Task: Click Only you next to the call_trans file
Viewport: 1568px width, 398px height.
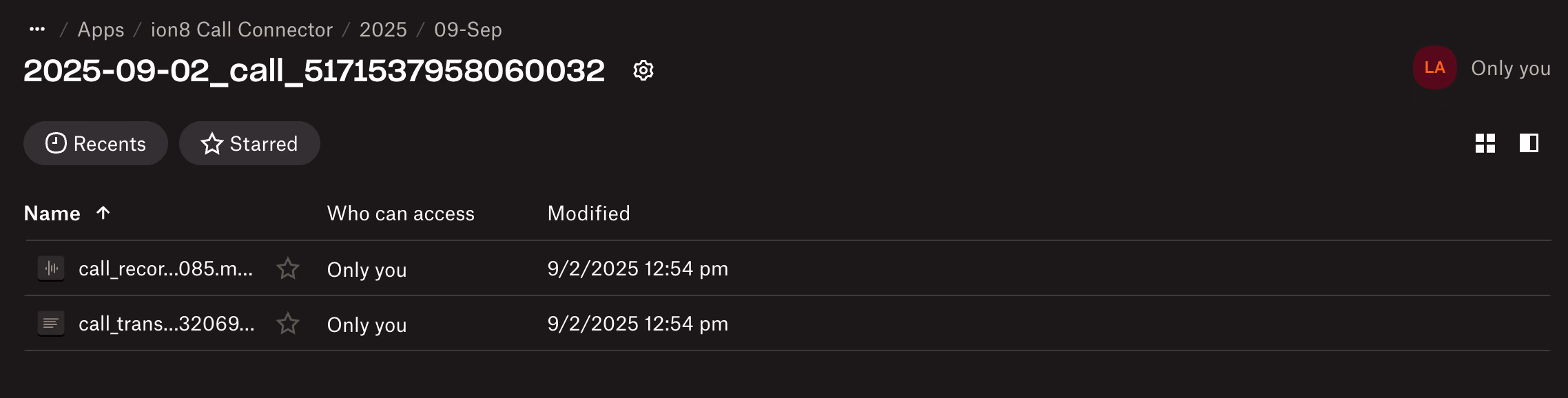Action: tap(367, 325)
